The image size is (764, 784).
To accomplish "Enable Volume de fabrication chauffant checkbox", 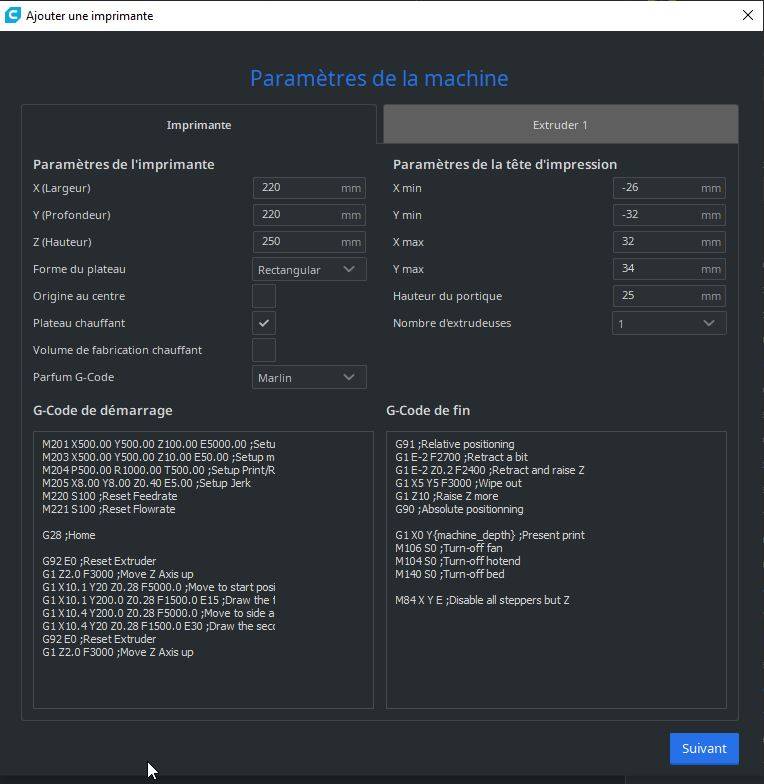I will pyautogui.click(x=264, y=350).
